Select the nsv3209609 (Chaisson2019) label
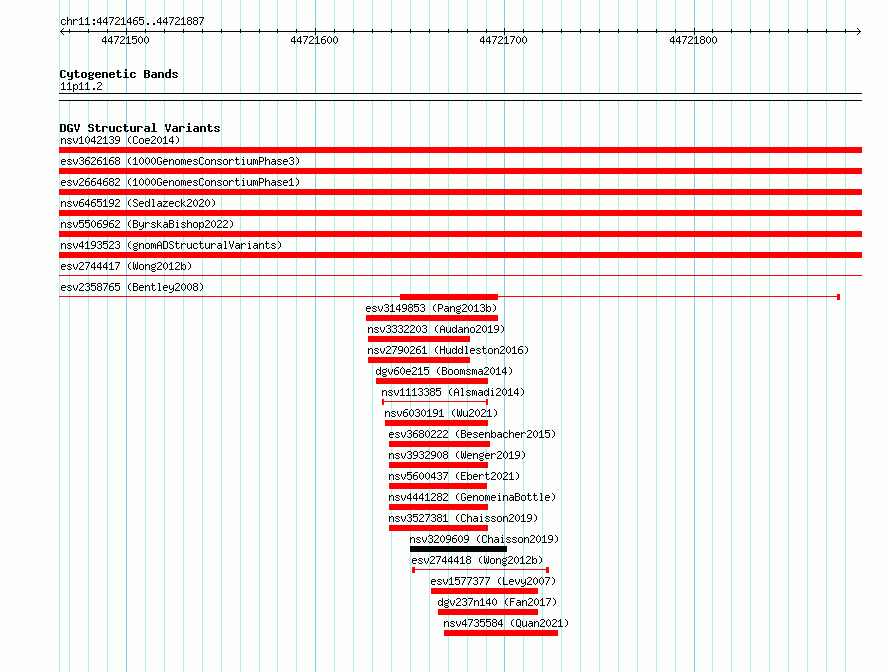 484,539
